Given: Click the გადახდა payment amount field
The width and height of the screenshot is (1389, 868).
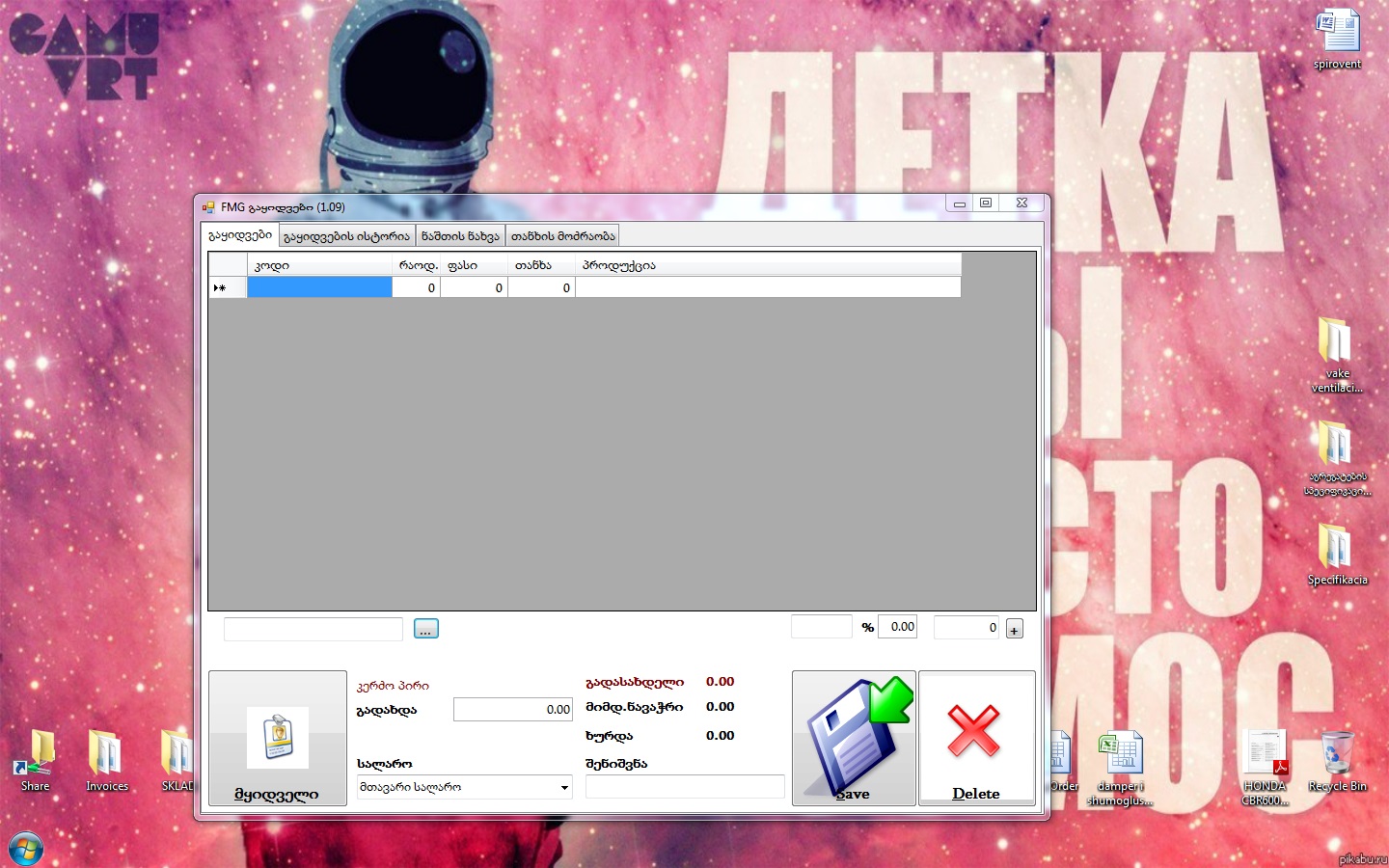Looking at the screenshot, I should (x=512, y=710).
